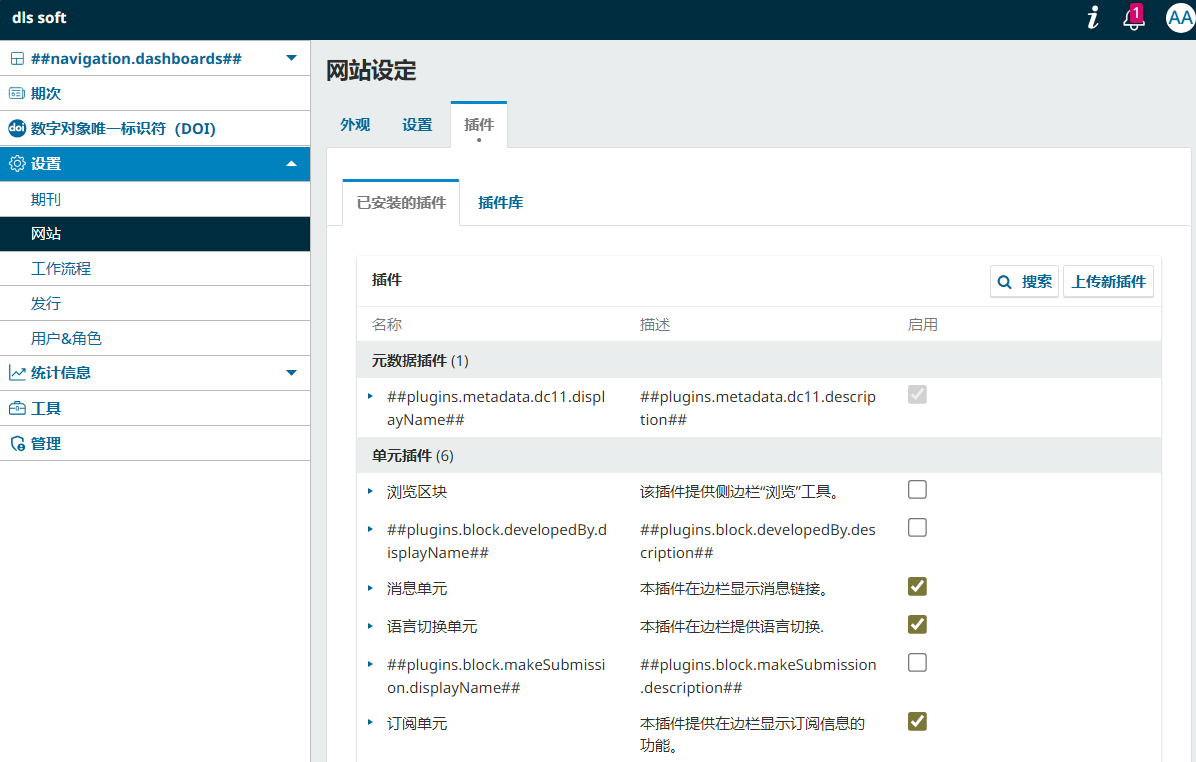Collapse the 设置 menu arrow
The image size is (1196, 762).
tap(291, 163)
